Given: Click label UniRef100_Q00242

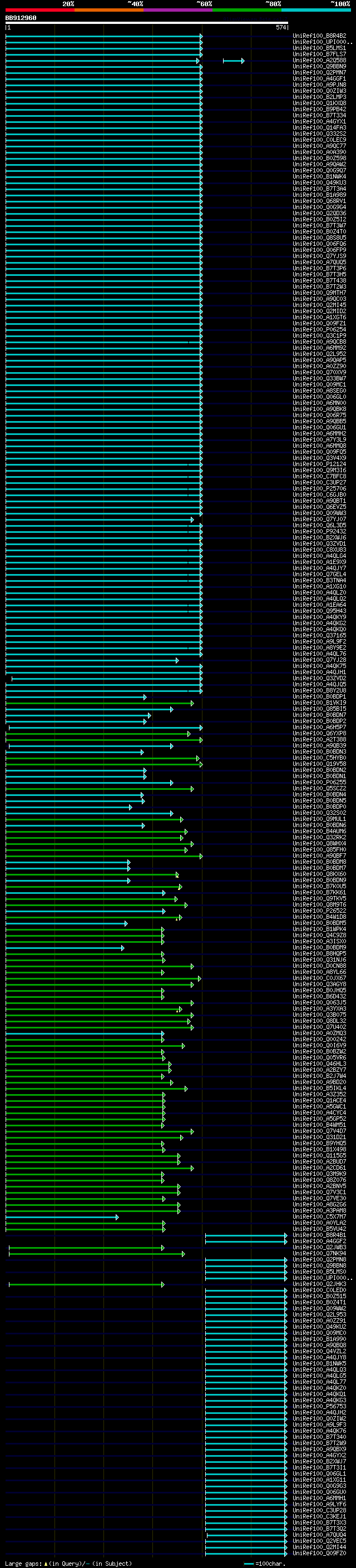Looking at the screenshot, I should click(x=319, y=1040).
